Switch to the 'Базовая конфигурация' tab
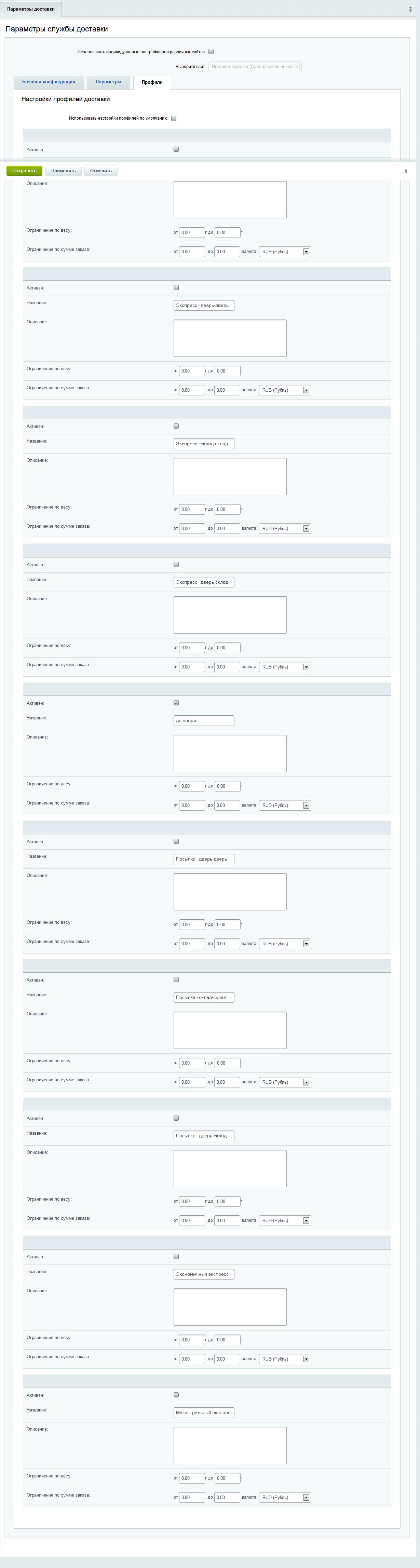The width and height of the screenshot is (420, 1568). 49,82
